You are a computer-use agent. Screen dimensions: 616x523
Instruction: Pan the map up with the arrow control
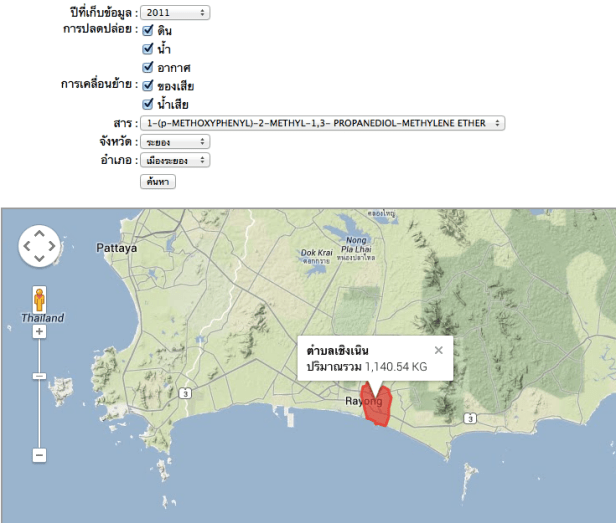39,232
